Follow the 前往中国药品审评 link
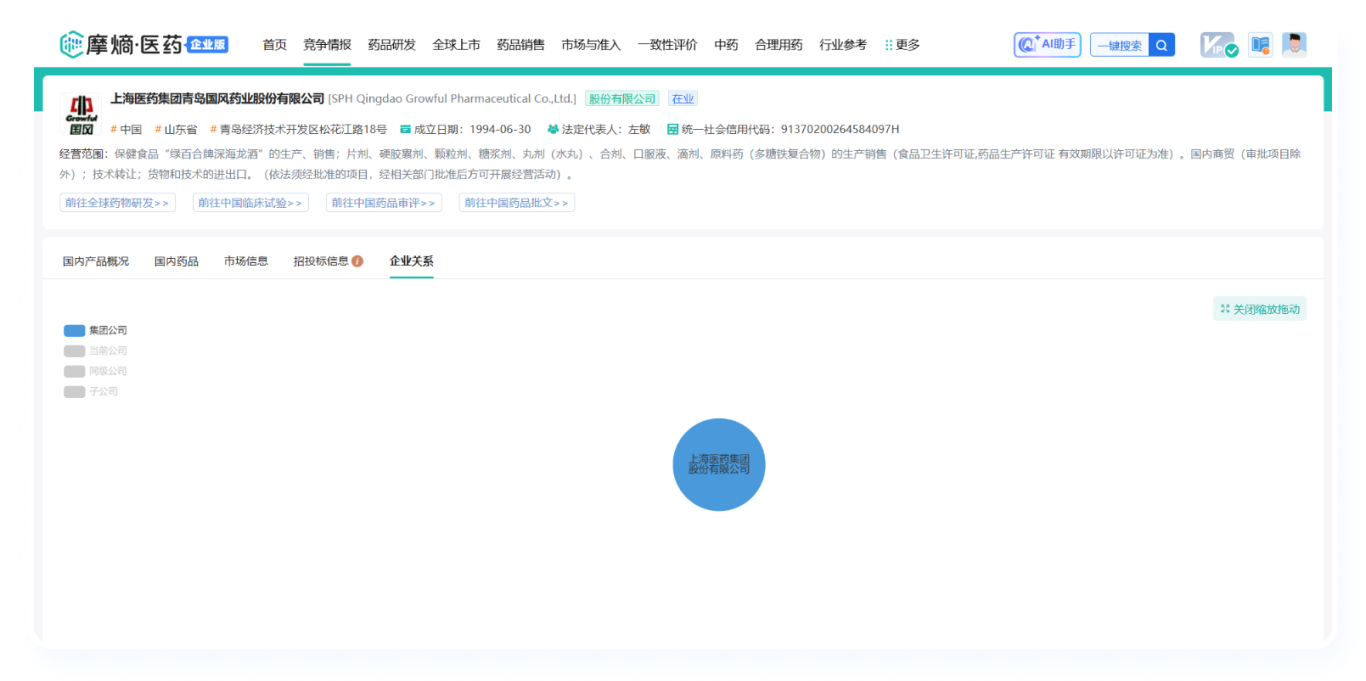The image size is (1366, 681). 384,203
